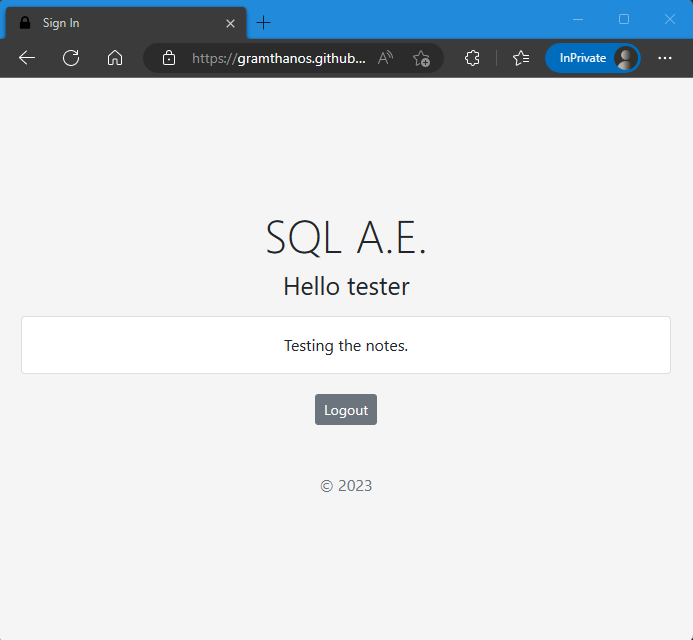Maximize the browser window
Viewport: 693px width, 640px height.
click(624, 19)
